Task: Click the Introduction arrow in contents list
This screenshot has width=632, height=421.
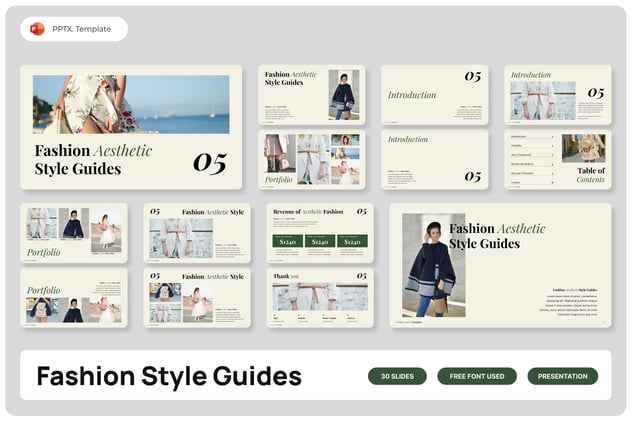Action: coord(551,136)
